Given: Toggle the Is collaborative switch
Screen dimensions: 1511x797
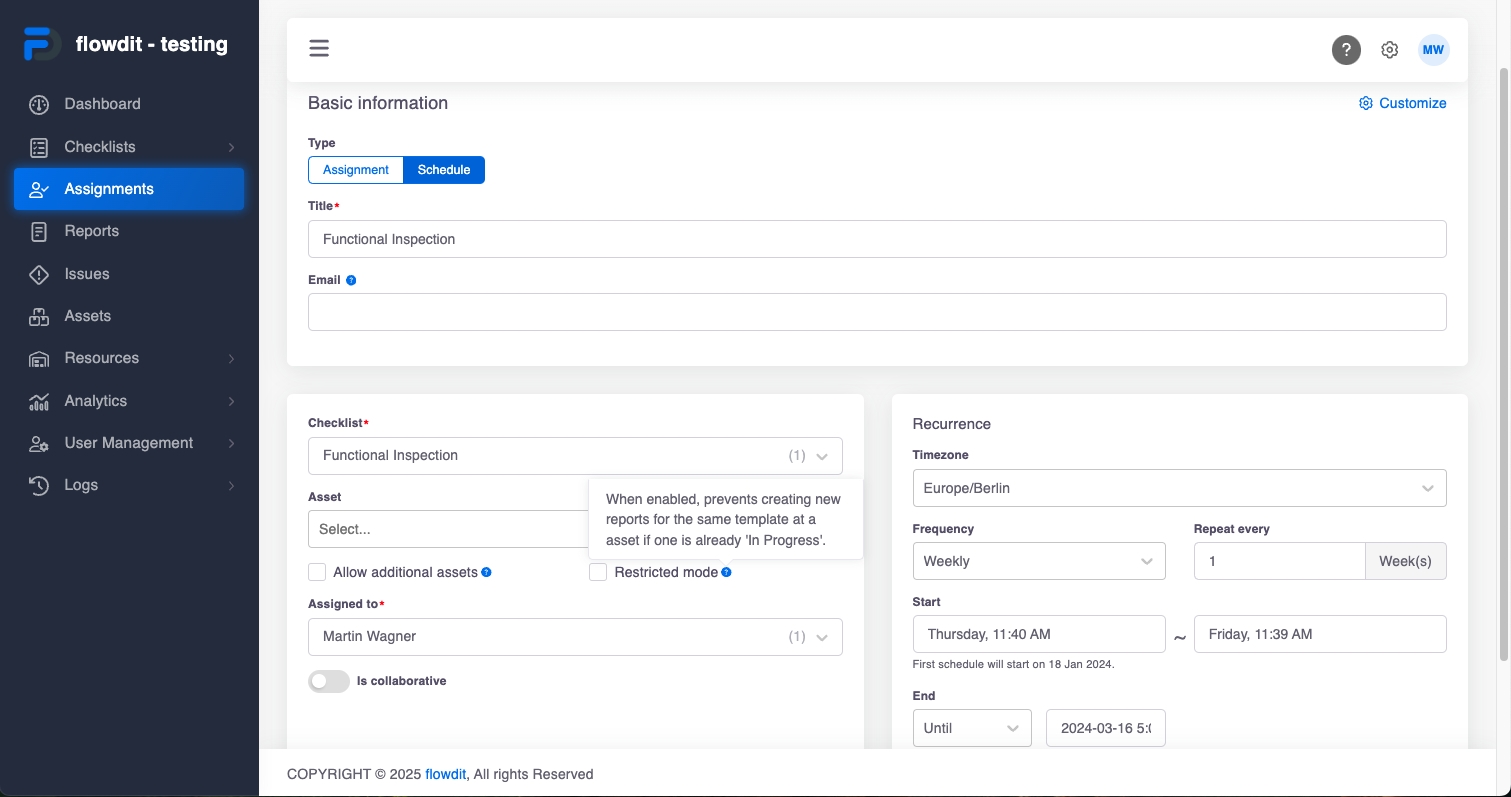Looking at the screenshot, I should pos(329,681).
